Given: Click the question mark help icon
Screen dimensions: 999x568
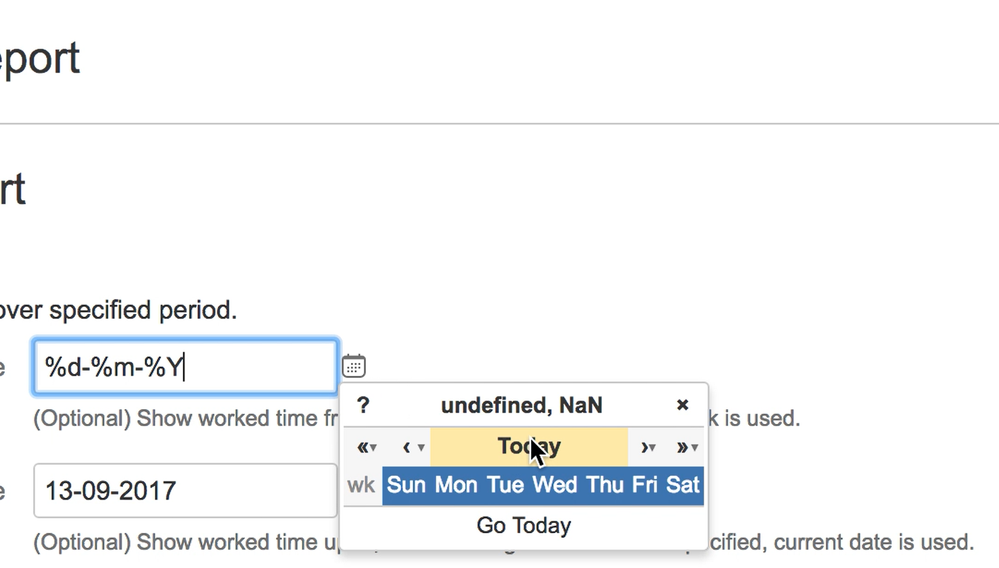Looking at the screenshot, I should [x=363, y=405].
